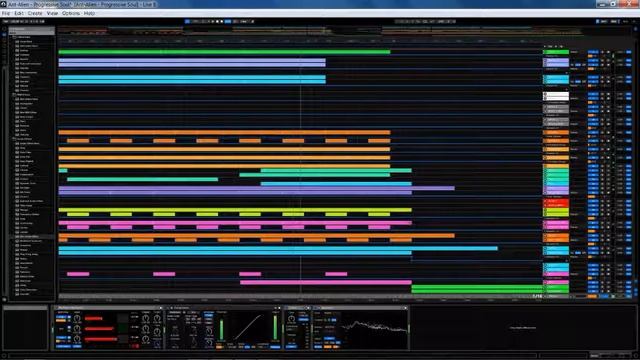Adjust the bottom red slider in the first device
This screenshot has height=360, width=640.
click(x=101, y=339)
